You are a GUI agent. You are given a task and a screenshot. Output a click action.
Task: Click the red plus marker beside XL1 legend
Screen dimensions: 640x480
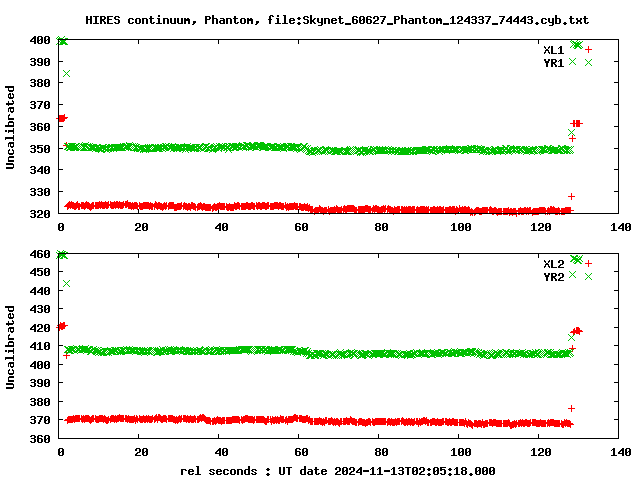pos(588,50)
